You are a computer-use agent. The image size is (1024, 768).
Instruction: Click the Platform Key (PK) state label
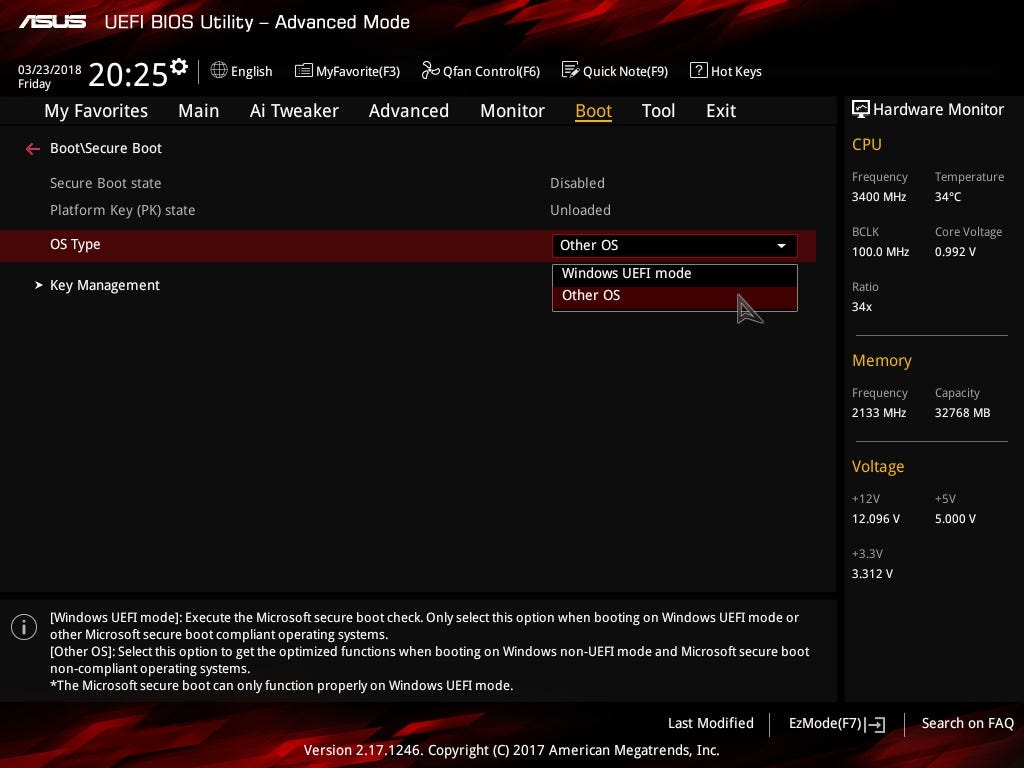122,210
